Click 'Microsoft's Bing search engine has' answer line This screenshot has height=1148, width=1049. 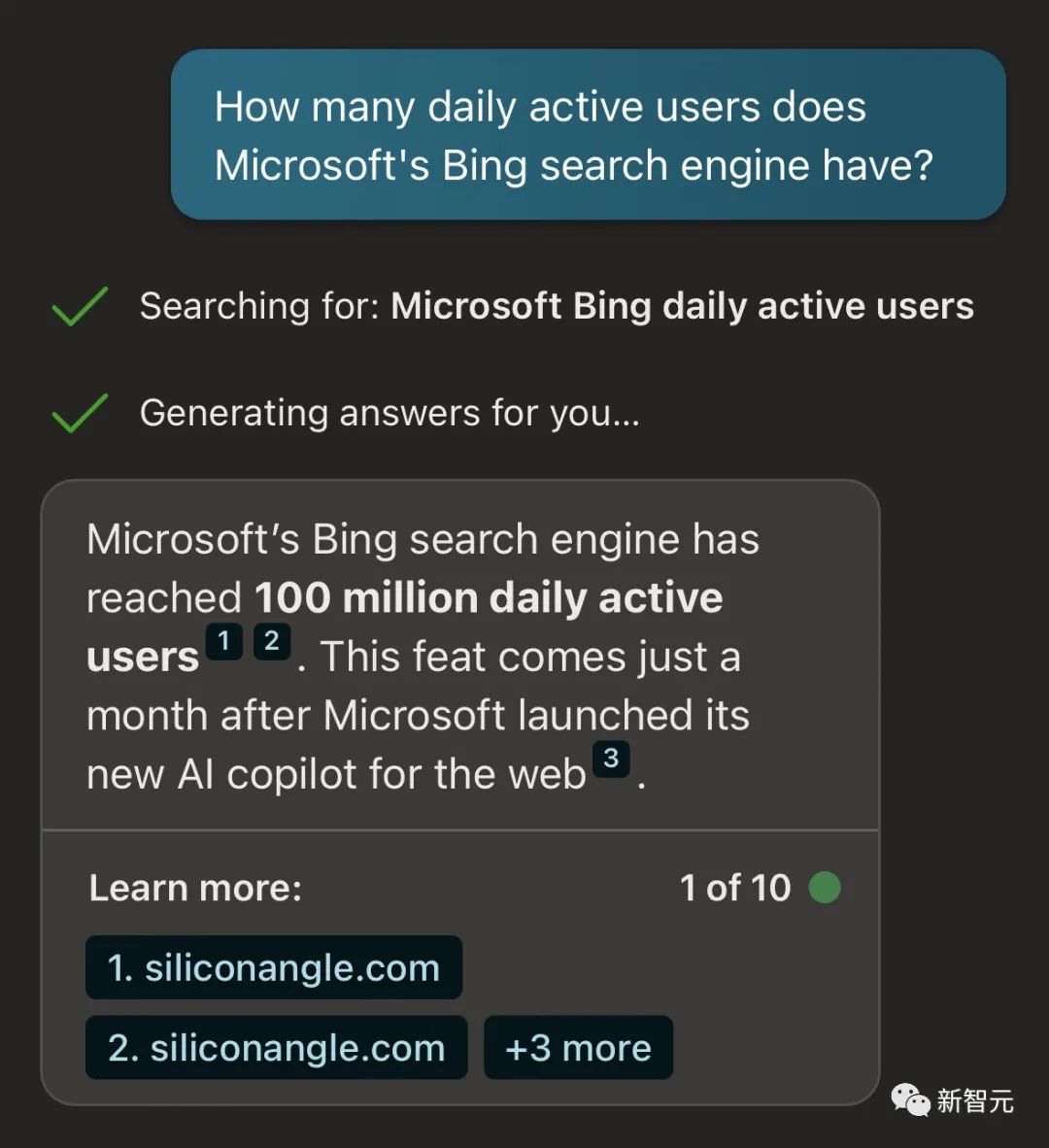pyautogui.click(x=423, y=539)
